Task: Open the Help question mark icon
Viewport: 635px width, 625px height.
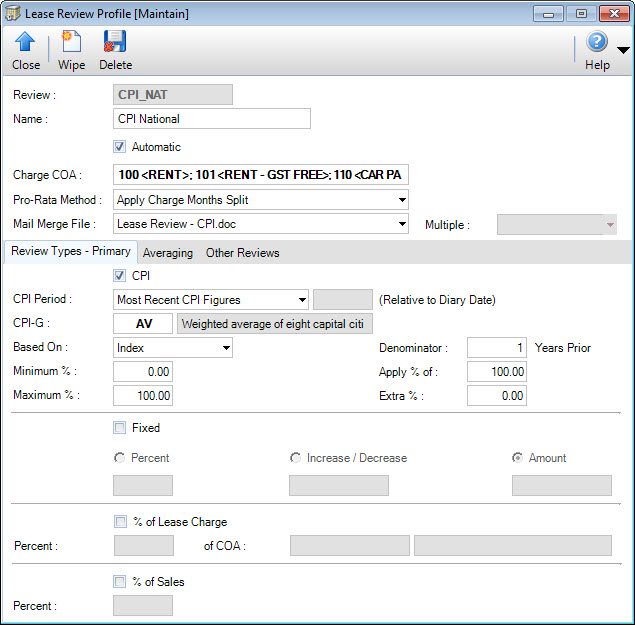Action: pos(597,42)
